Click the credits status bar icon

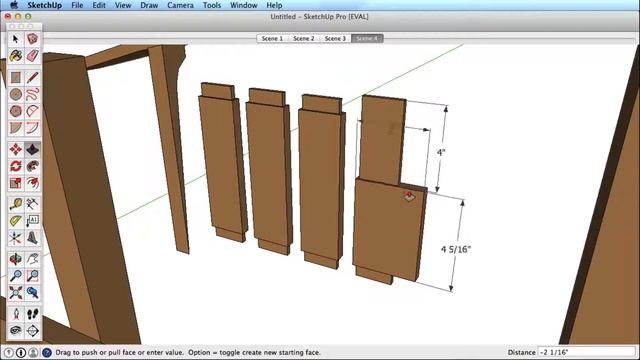coord(20,352)
